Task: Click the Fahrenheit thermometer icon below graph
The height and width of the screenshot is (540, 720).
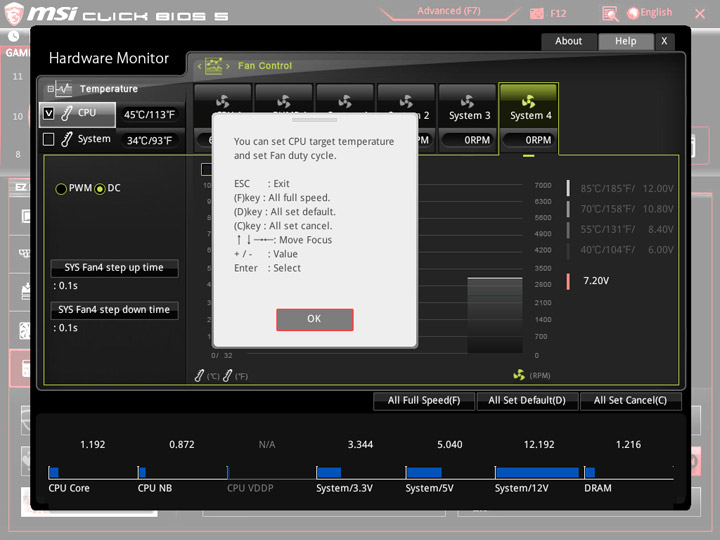Action: coord(227,376)
